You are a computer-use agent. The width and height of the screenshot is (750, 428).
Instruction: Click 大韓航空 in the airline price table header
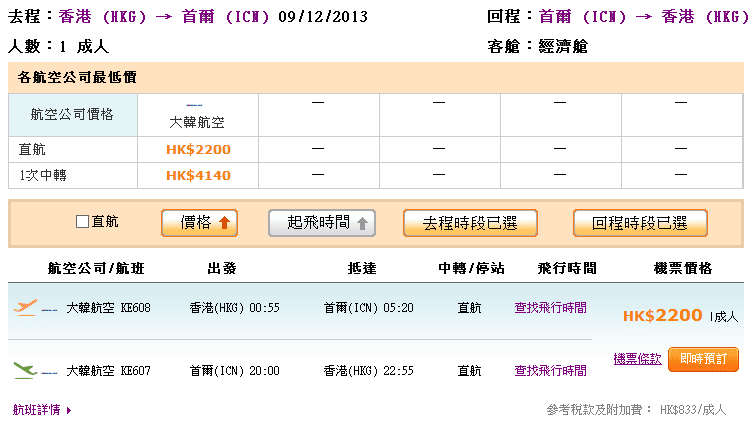(198, 122)
